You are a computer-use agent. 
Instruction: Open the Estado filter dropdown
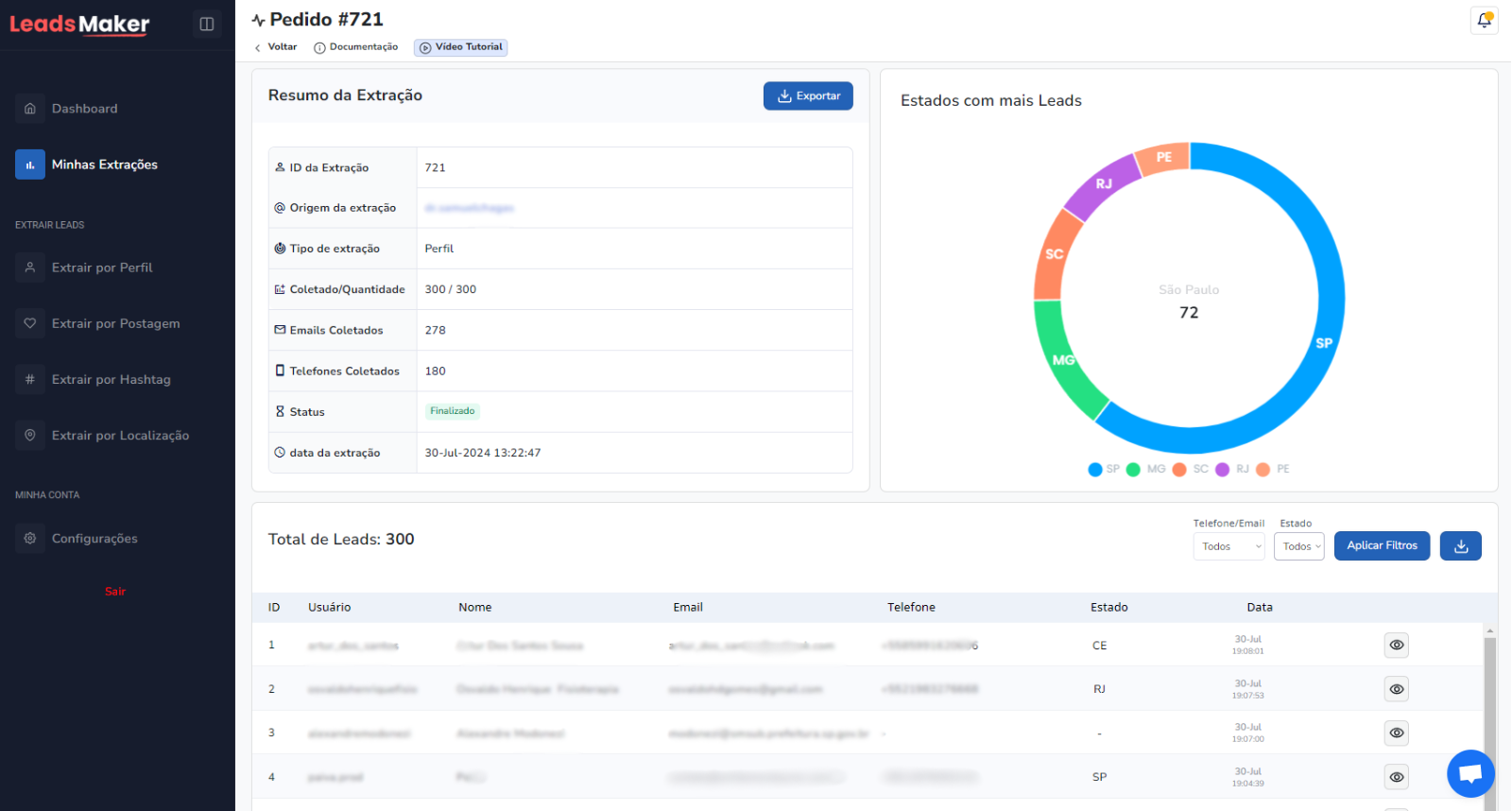click(x=1299, y=546)
